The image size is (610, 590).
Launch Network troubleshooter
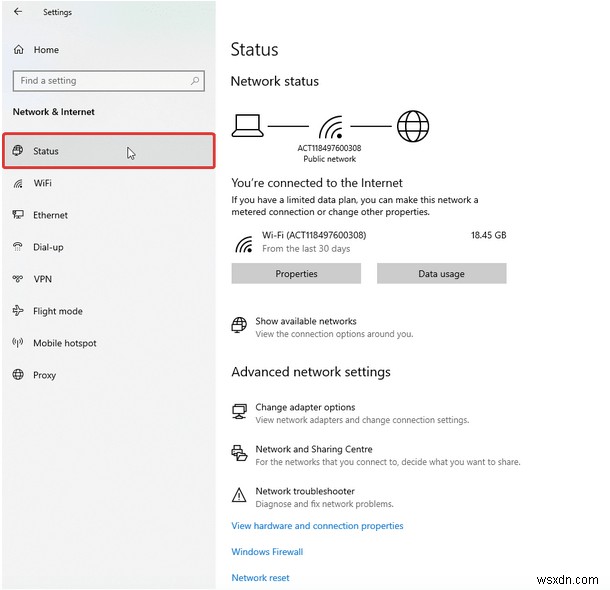point(305,491)
